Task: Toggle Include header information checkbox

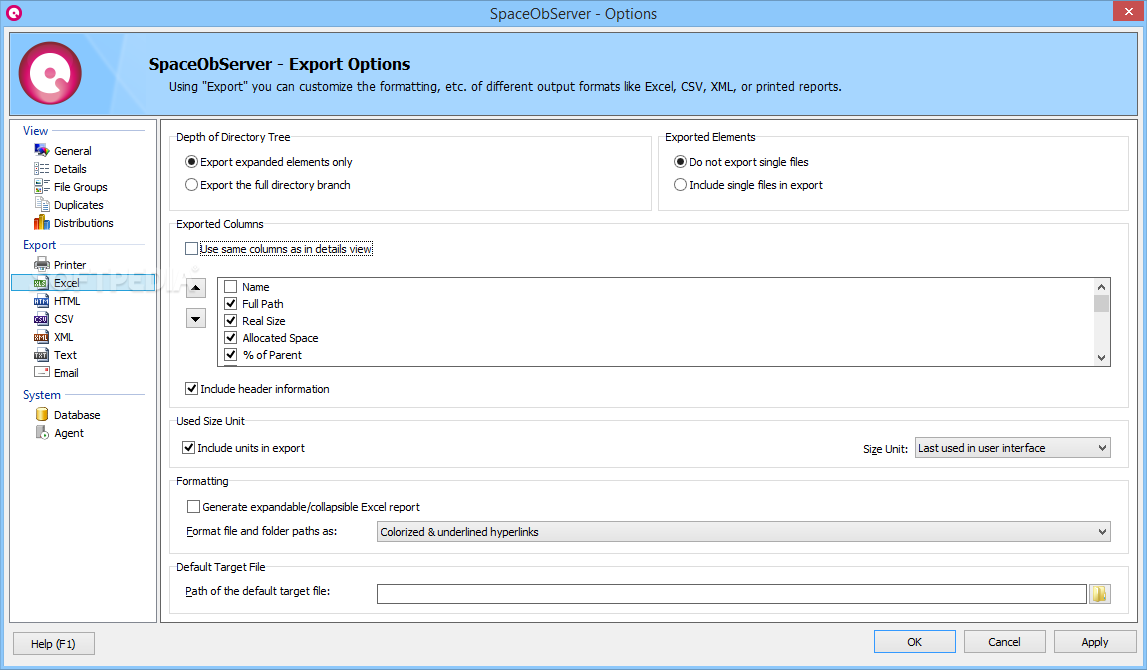Action: 192,388
